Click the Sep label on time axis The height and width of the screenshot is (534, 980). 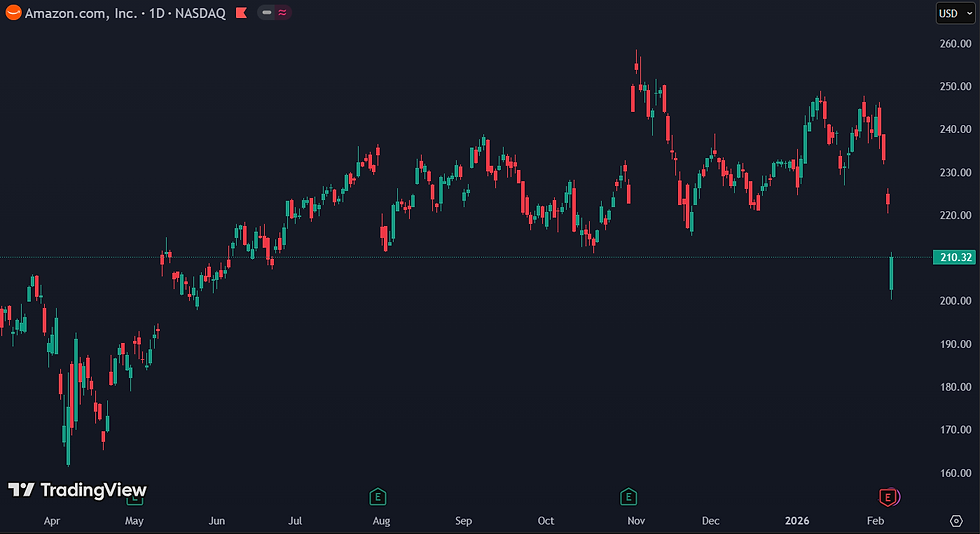(x=464, y=521)
